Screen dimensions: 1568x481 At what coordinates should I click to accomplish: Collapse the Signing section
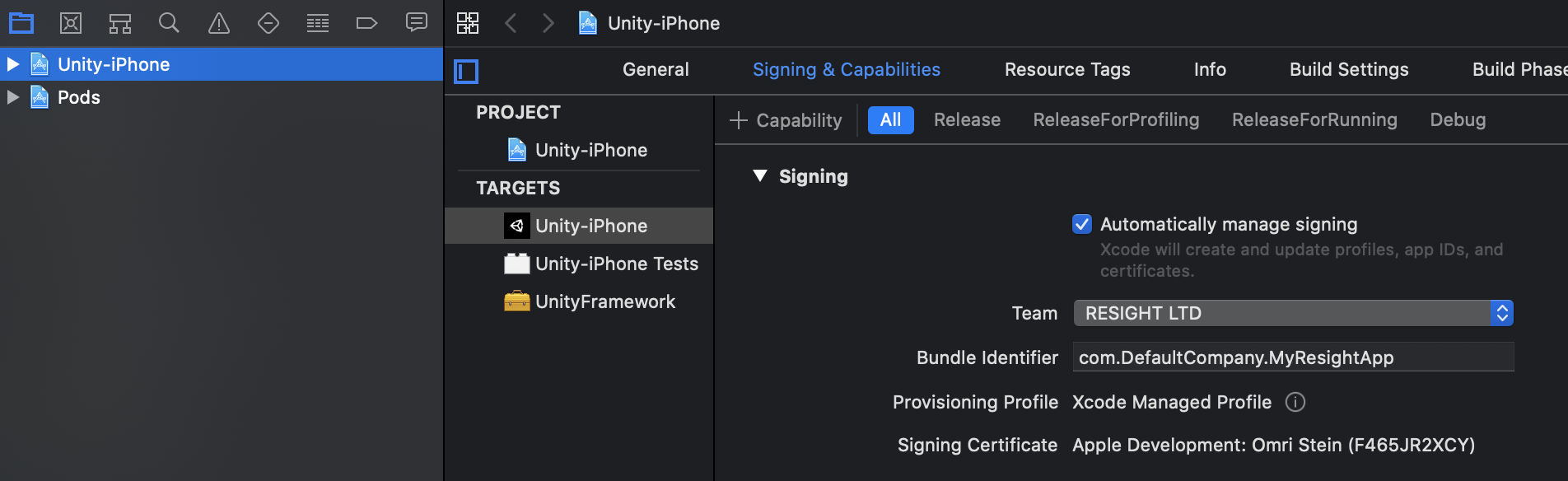click(760, 176)
